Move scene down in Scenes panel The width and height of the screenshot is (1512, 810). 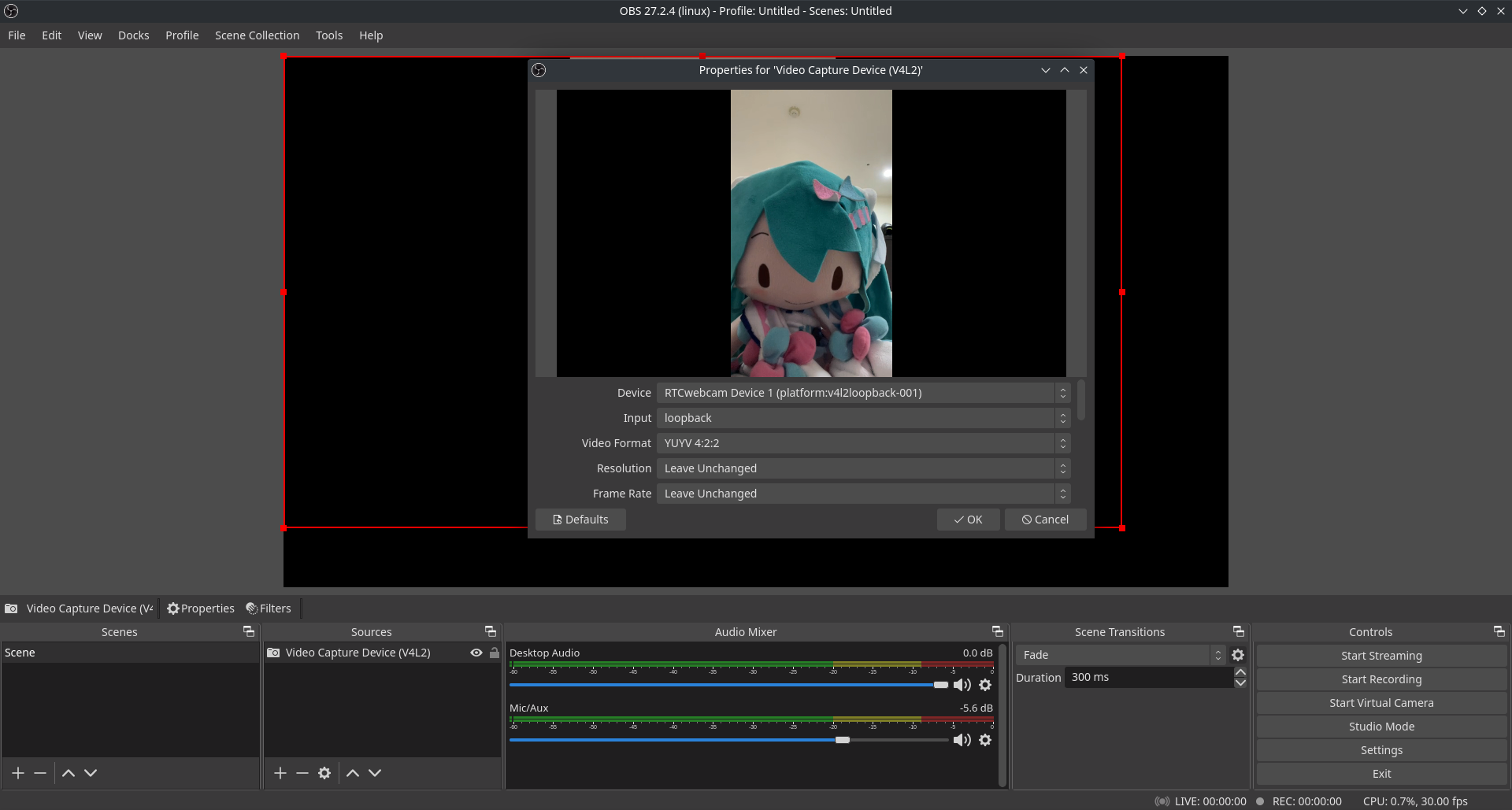tap(91, 773)
